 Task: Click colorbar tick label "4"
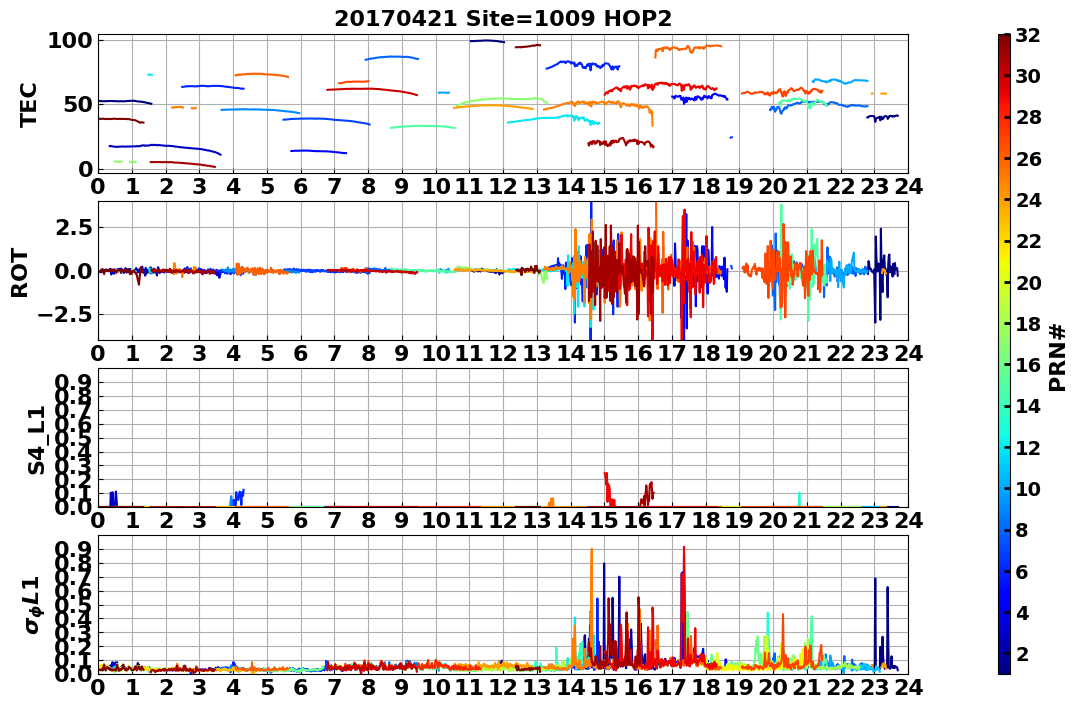click(1023, 612)
